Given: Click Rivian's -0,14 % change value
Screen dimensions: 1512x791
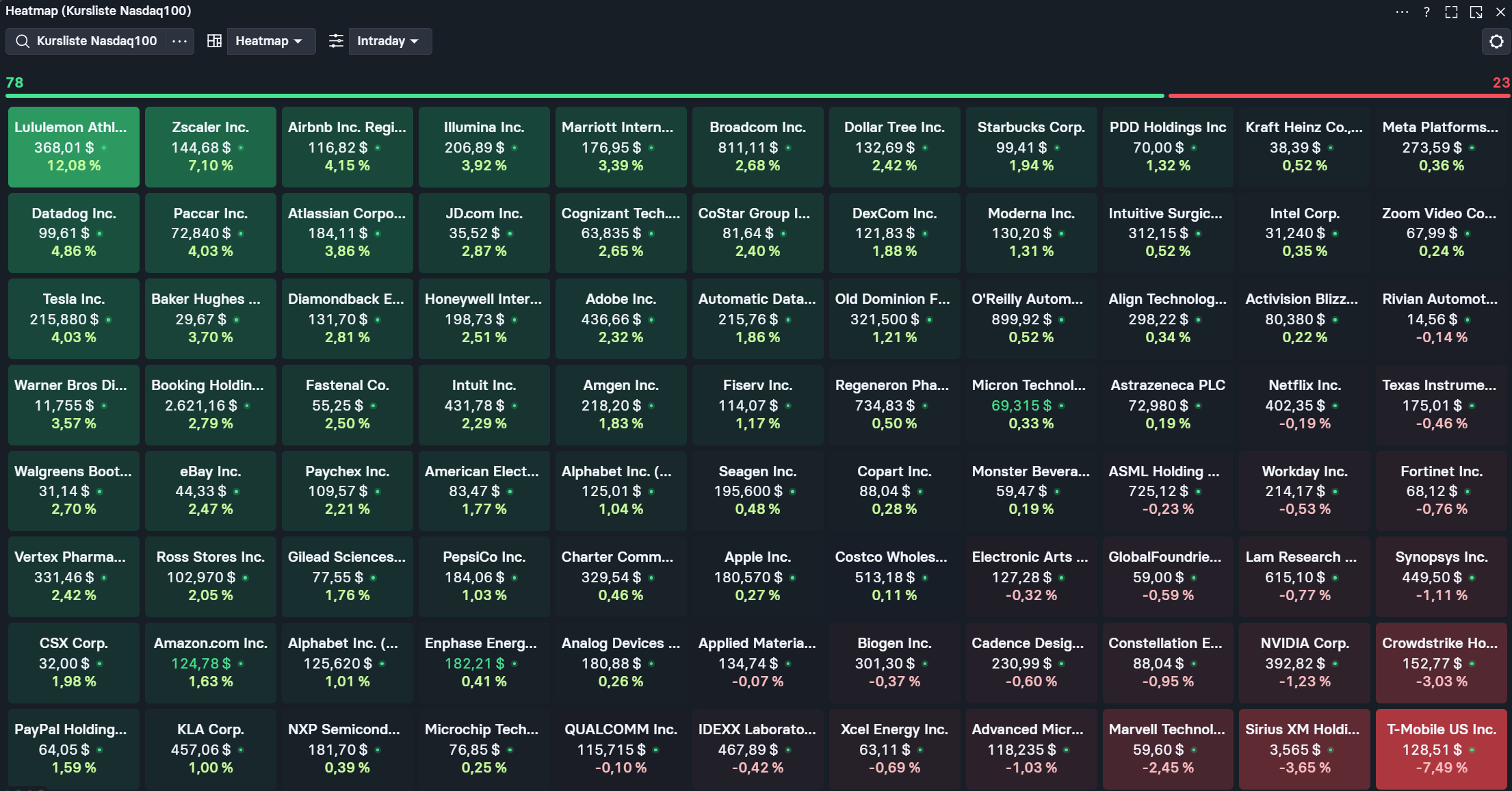Looking at the screenshot, I should click(x=1442, y=337).
